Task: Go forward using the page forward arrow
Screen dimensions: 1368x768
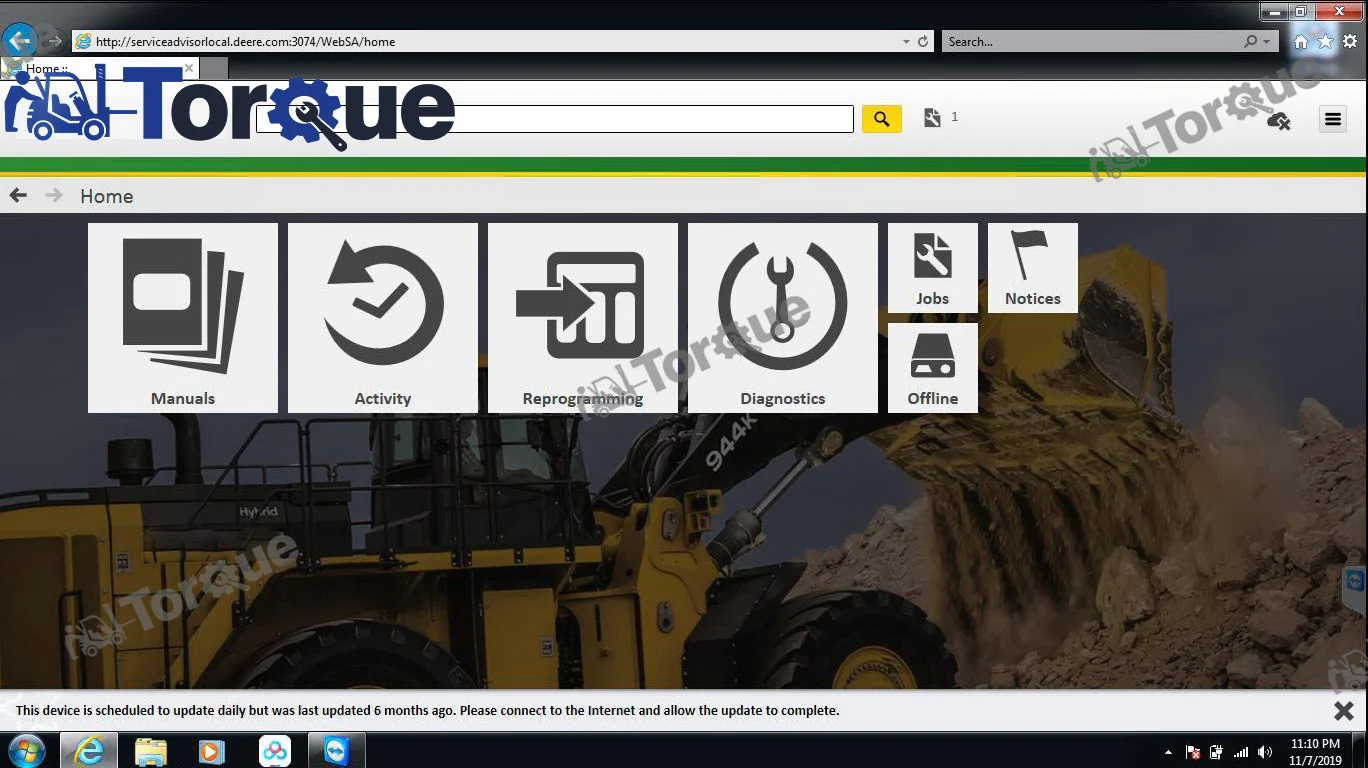Action: (x=54, y=195)
